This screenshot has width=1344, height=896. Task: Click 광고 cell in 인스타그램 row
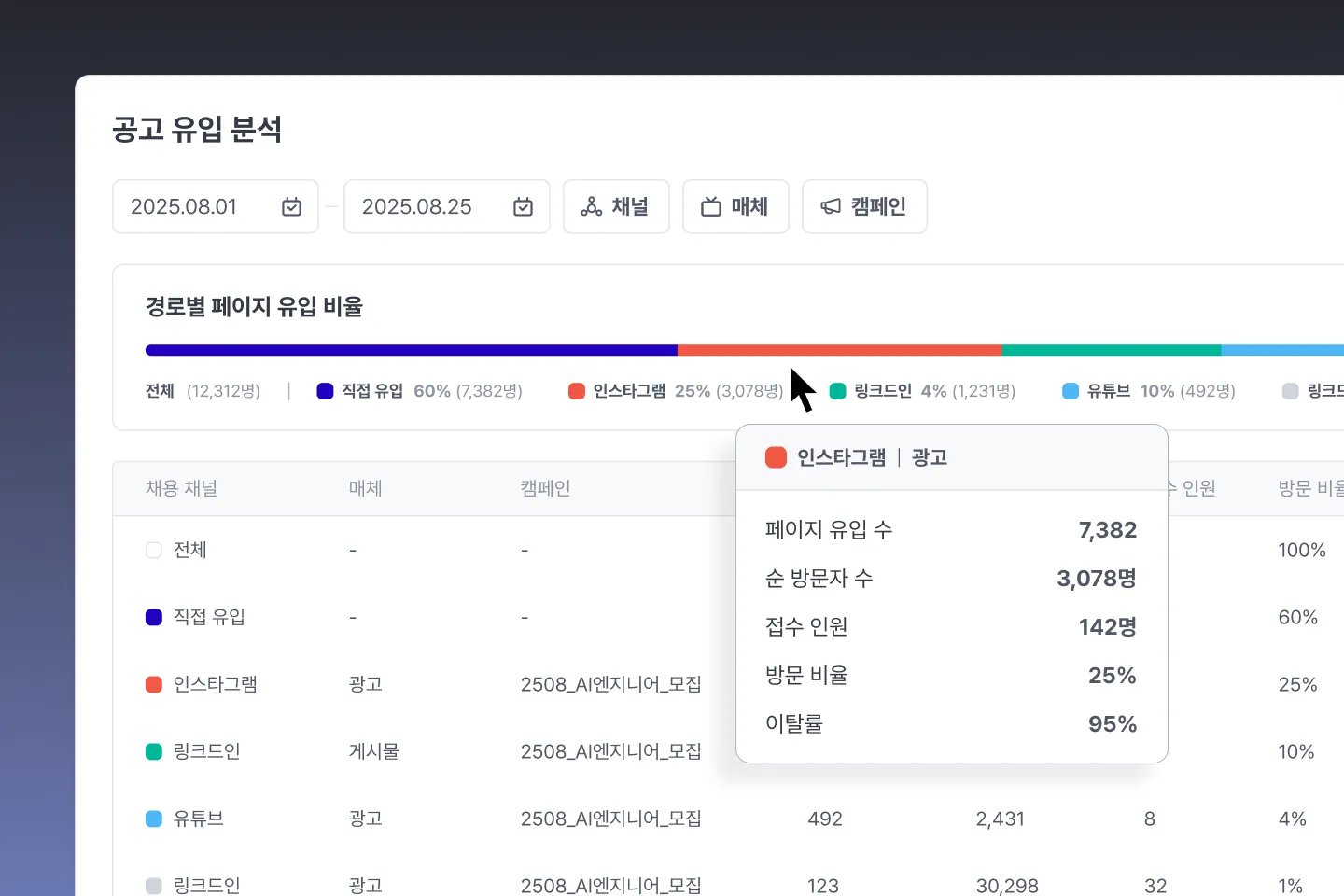click(x=366, y=684)
